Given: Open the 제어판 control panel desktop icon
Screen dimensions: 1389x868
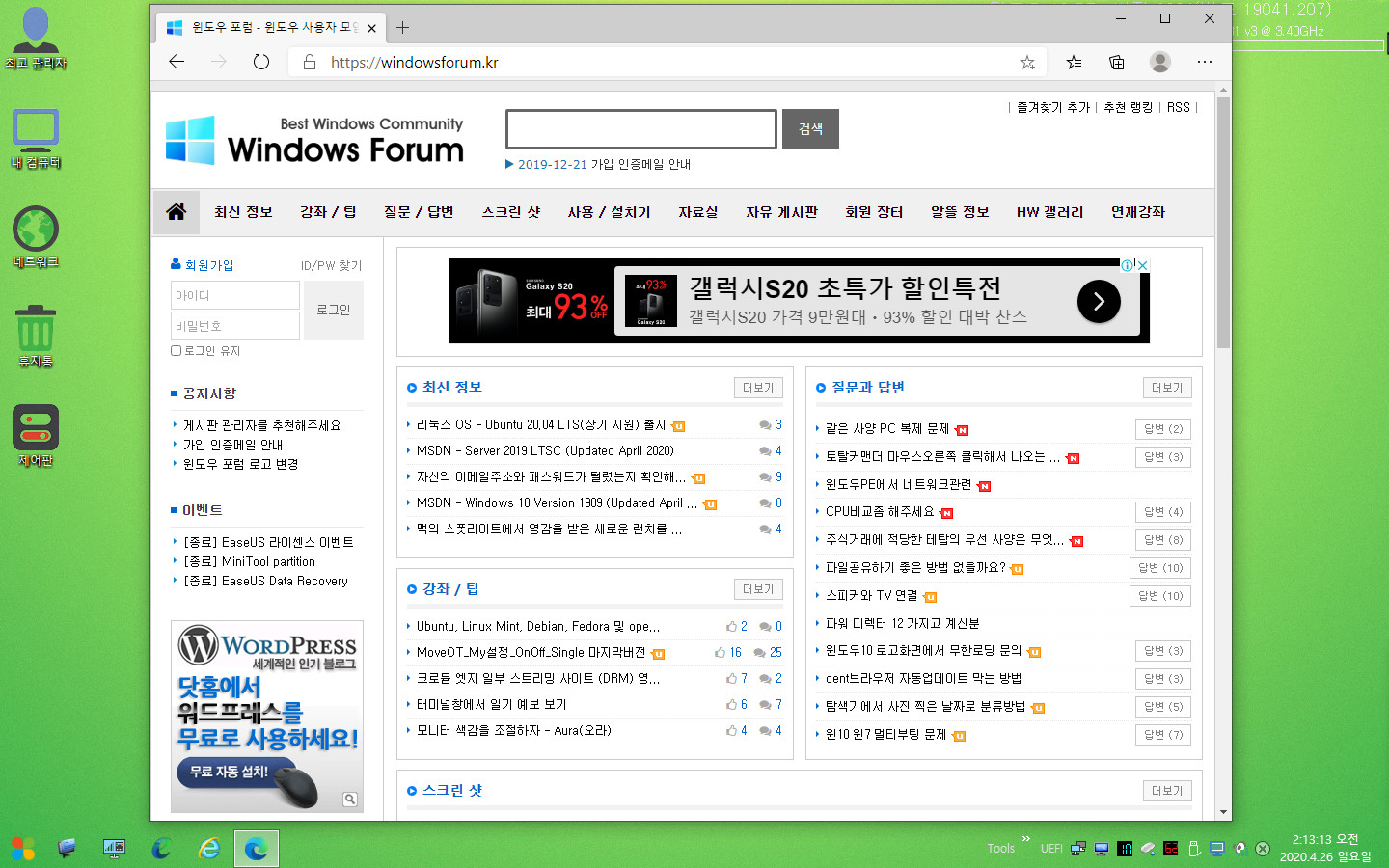Looking at the screenshot, I should (36, 435).
